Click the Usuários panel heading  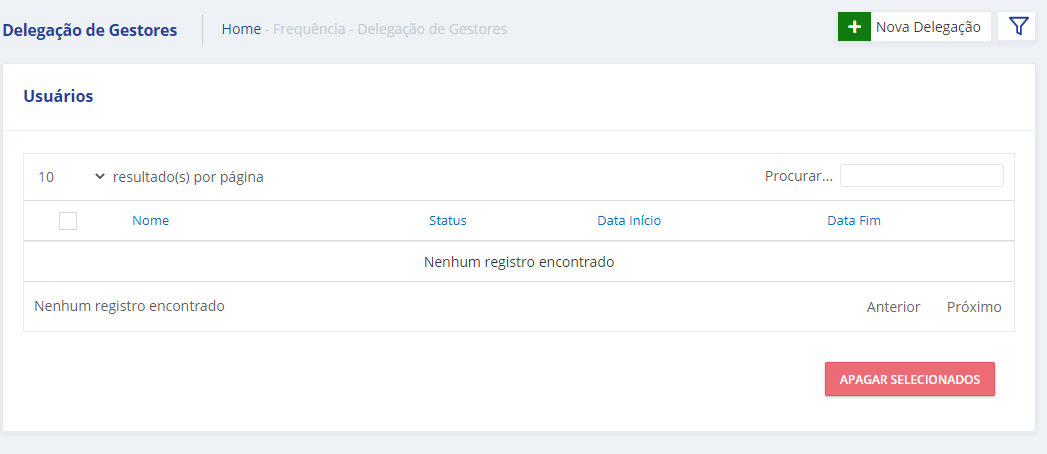(58, 96)
